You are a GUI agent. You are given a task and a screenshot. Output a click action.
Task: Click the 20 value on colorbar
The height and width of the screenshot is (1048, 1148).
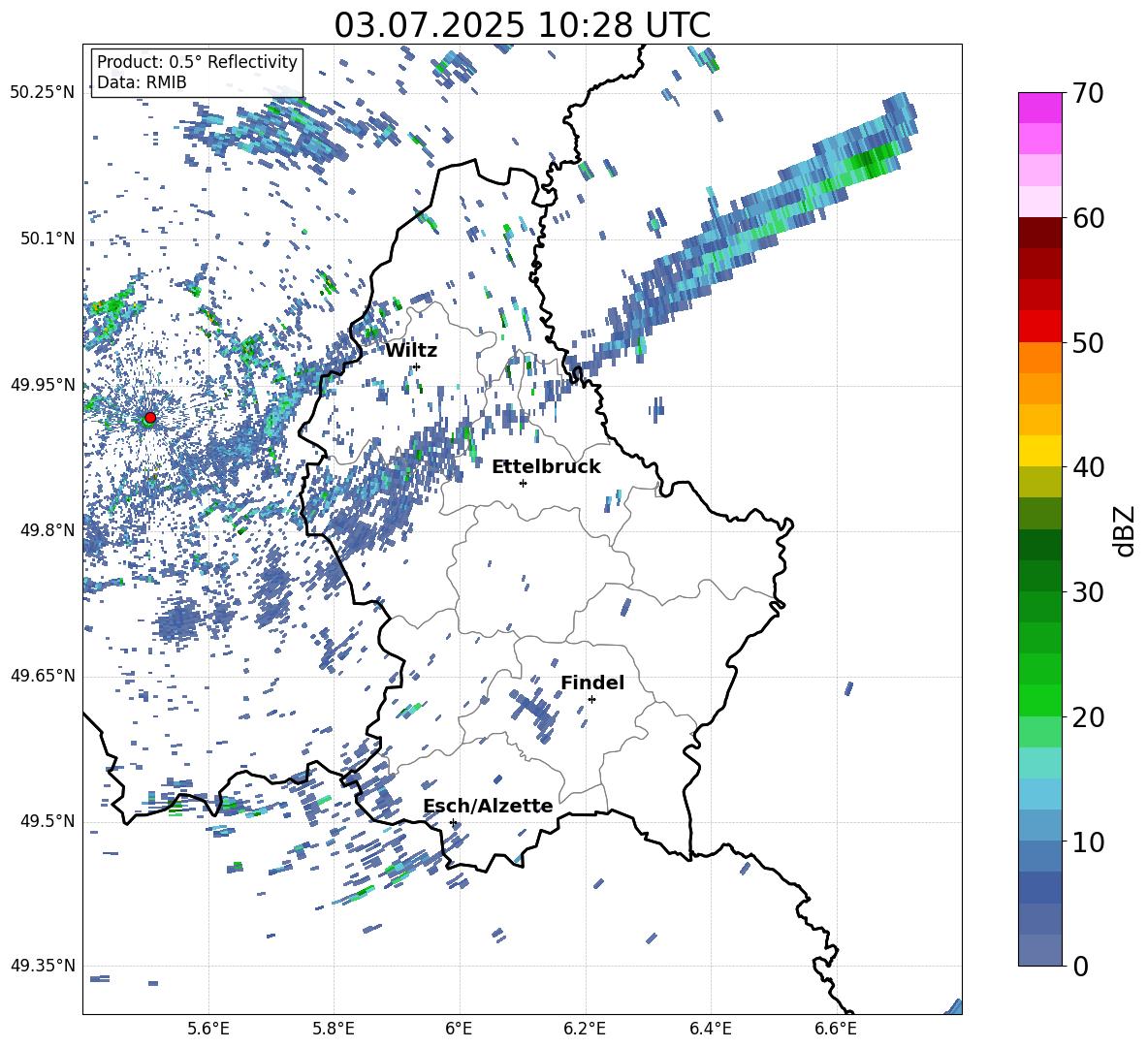[1088, 717]
